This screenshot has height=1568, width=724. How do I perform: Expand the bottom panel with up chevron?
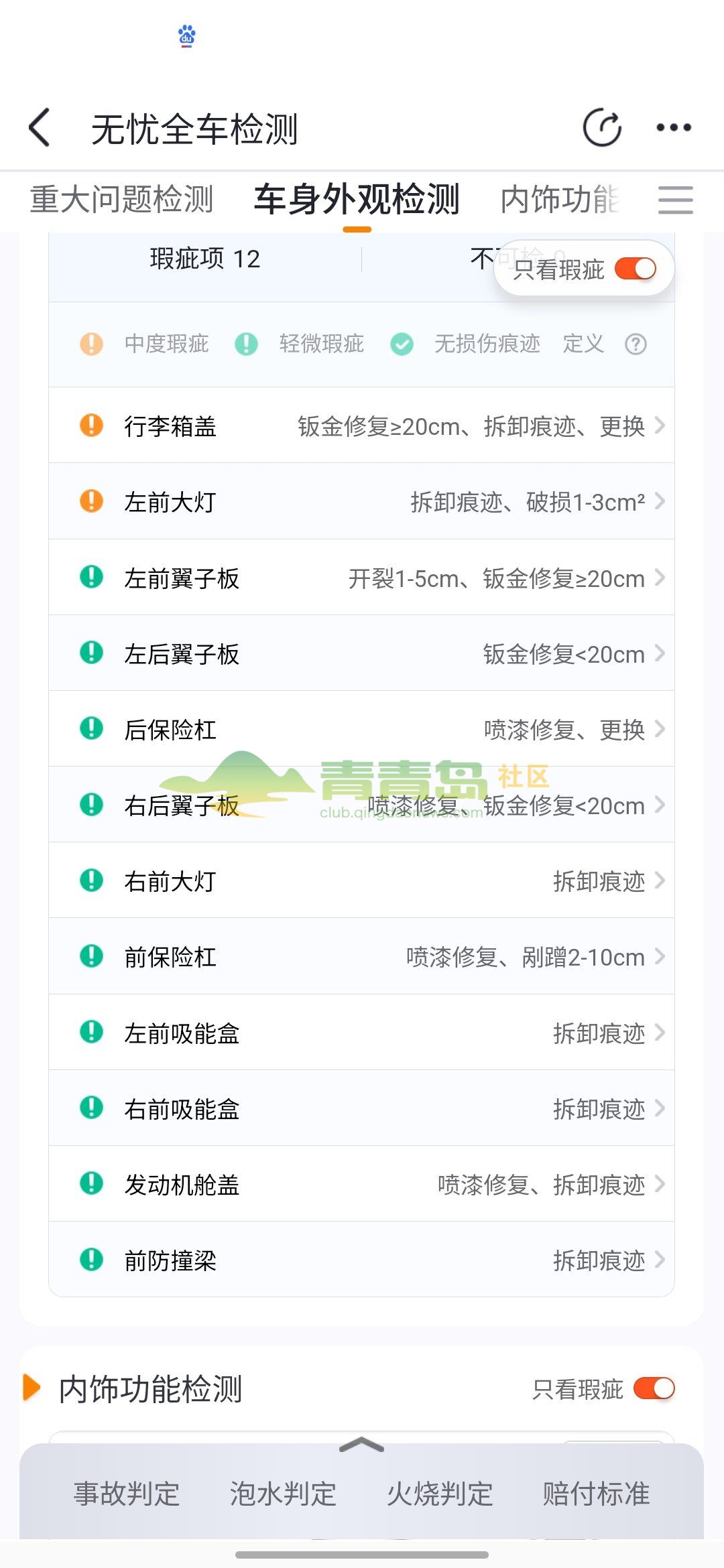tap(361, 1445)
